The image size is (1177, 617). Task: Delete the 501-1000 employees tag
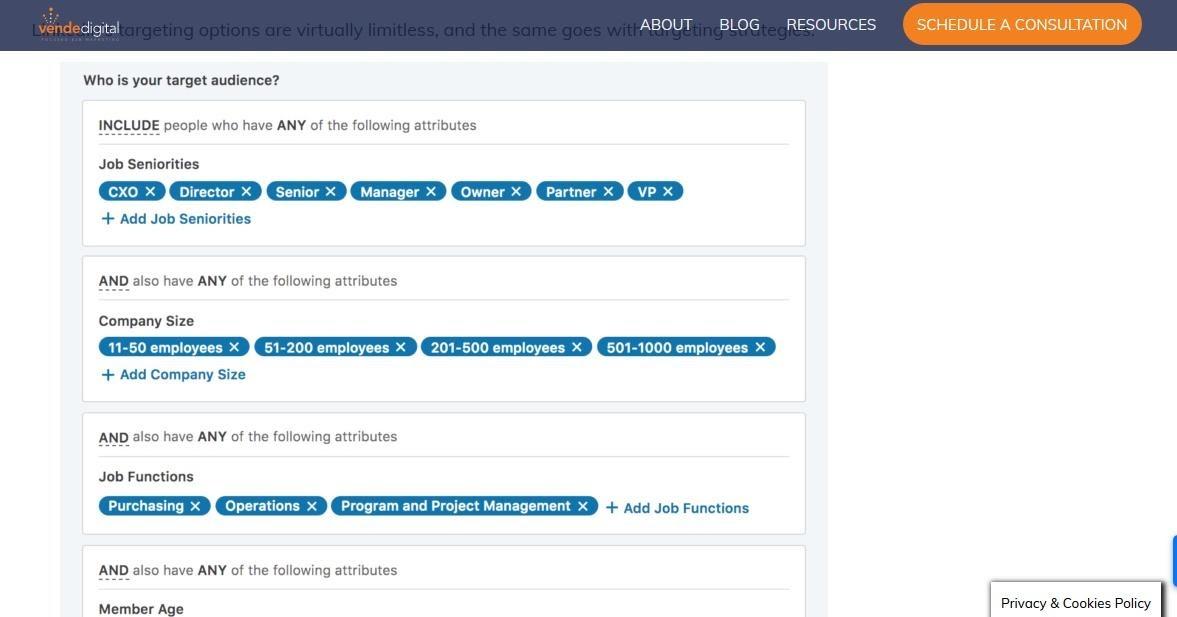pos(760,347)
